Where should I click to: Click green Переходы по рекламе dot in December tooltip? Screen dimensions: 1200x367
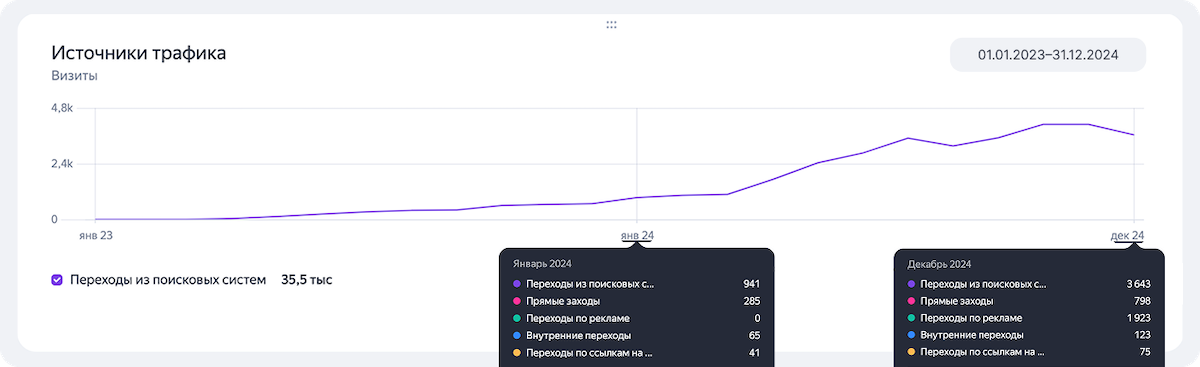tap(911, 318)
